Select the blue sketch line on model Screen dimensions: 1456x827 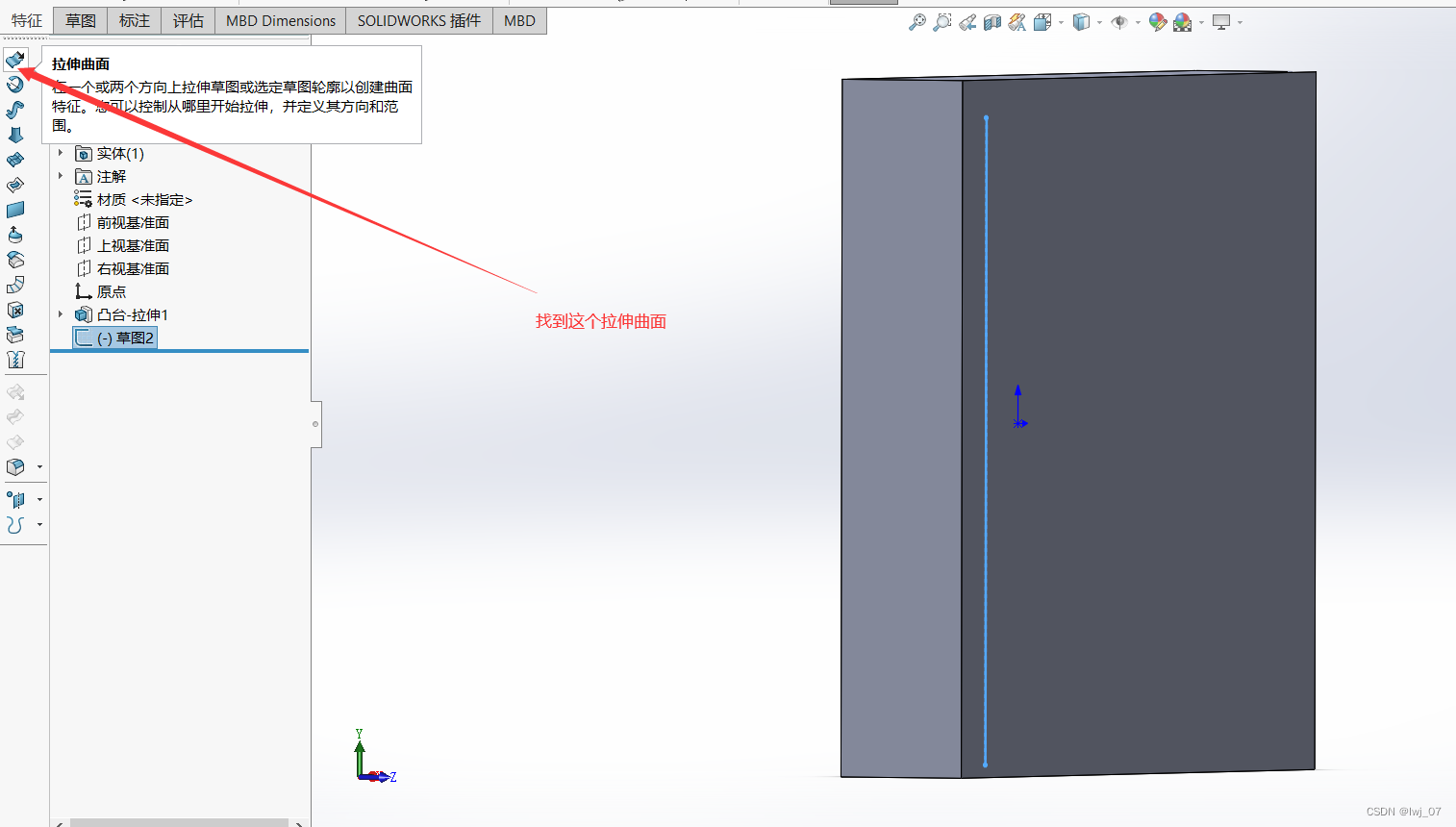coord(986,441)
